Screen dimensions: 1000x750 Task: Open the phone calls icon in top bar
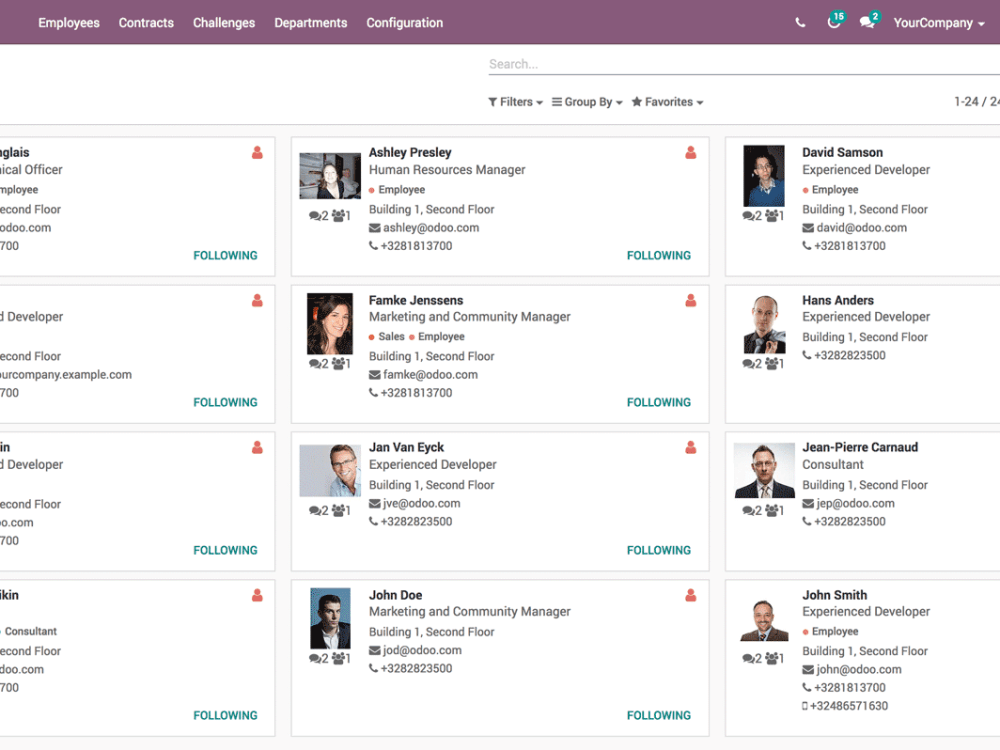tap(800, 22)
